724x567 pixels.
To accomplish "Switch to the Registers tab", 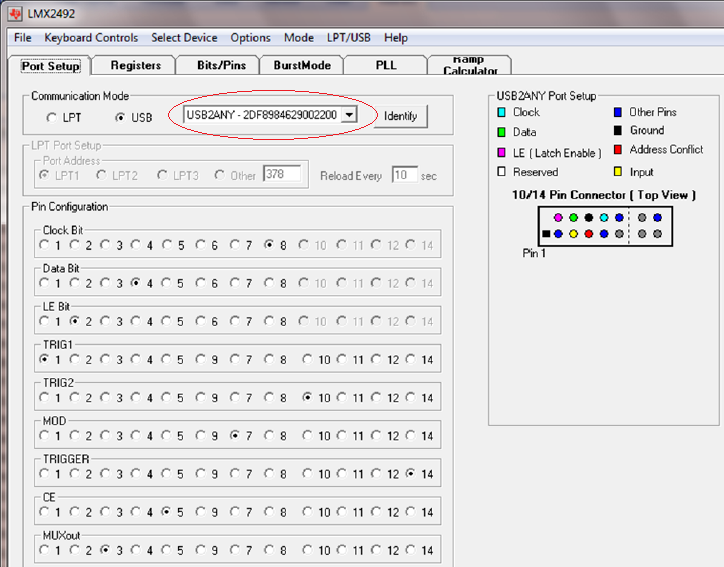I will click(135, 65).
